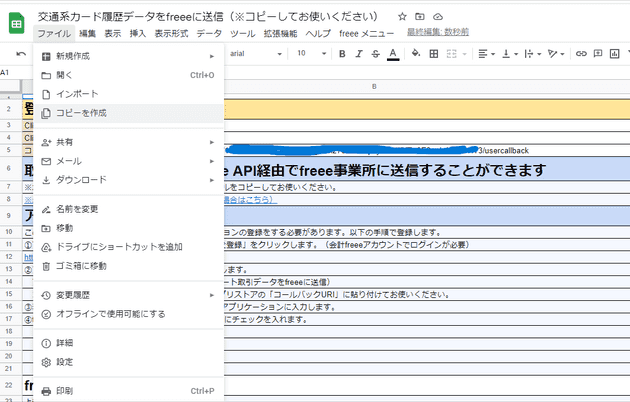The height and width of the screenshot is (402, 630).
Task: Click the move-to-folder icon beside title
Action: pyautogui.click(x=419, y=16)
